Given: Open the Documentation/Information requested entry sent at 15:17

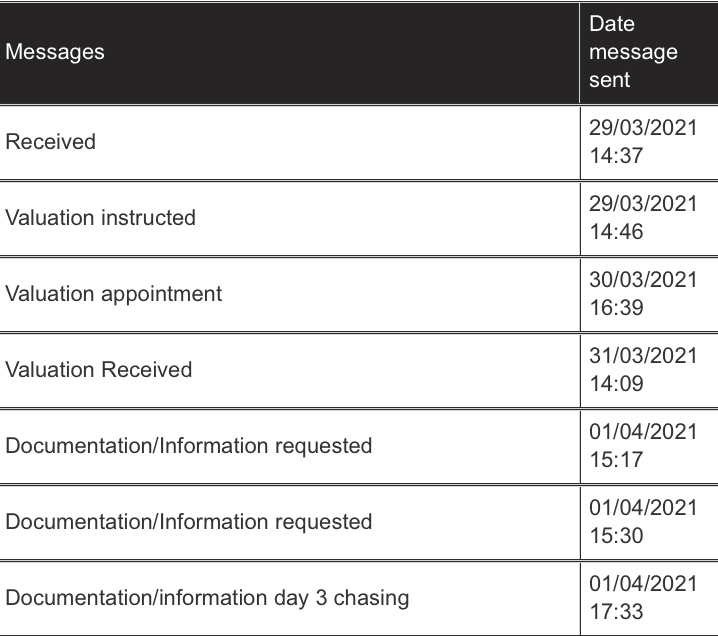Looking at the screenshot, I should pyautogui.click(x=189, y=446).
